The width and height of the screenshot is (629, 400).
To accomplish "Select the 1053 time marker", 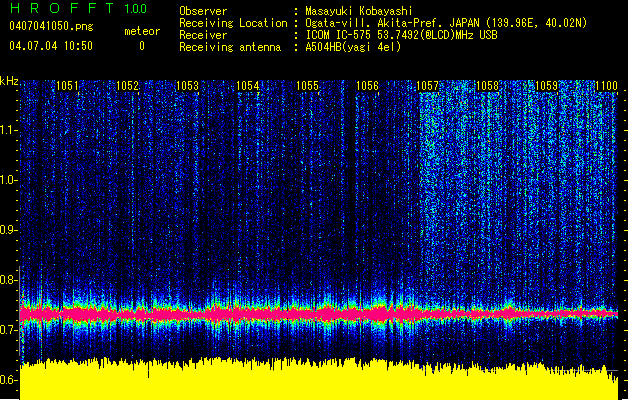I will click(188, 87).
